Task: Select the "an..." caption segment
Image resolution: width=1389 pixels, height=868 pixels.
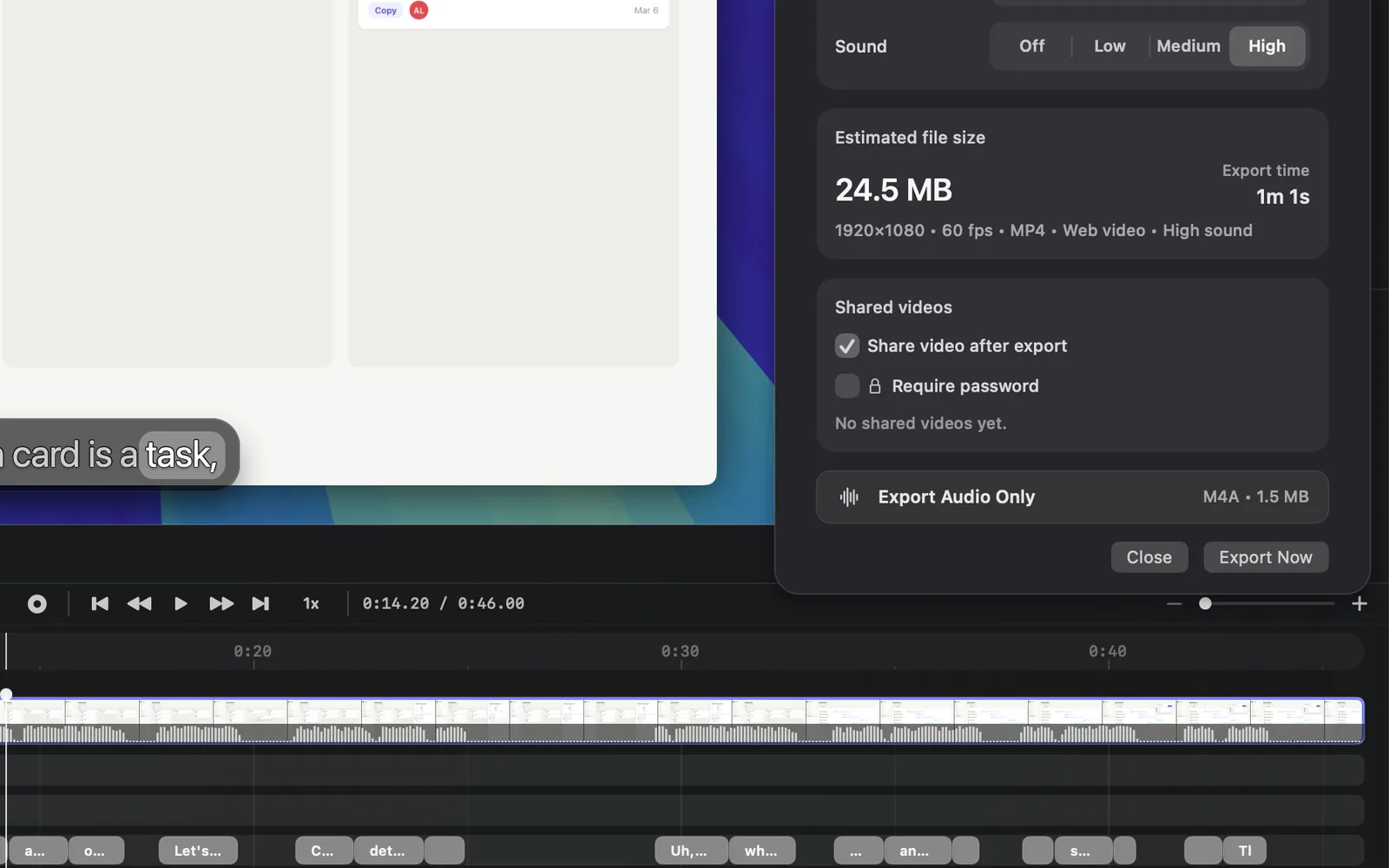Action: (x=918, y=851)
